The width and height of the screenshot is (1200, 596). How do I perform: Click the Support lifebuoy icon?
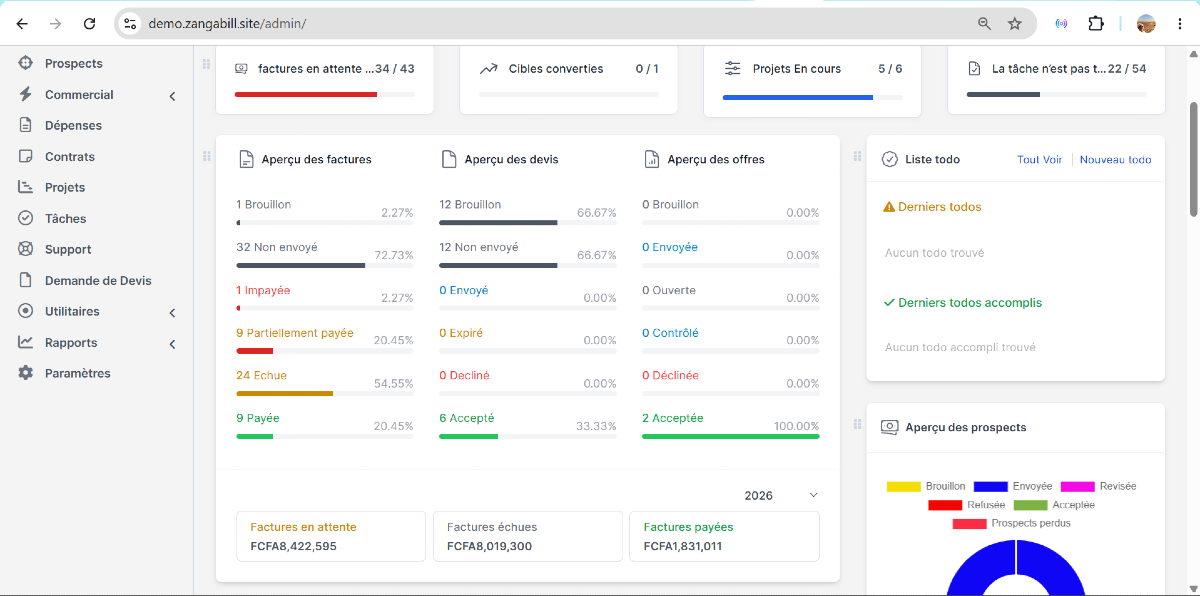point(26,249)
